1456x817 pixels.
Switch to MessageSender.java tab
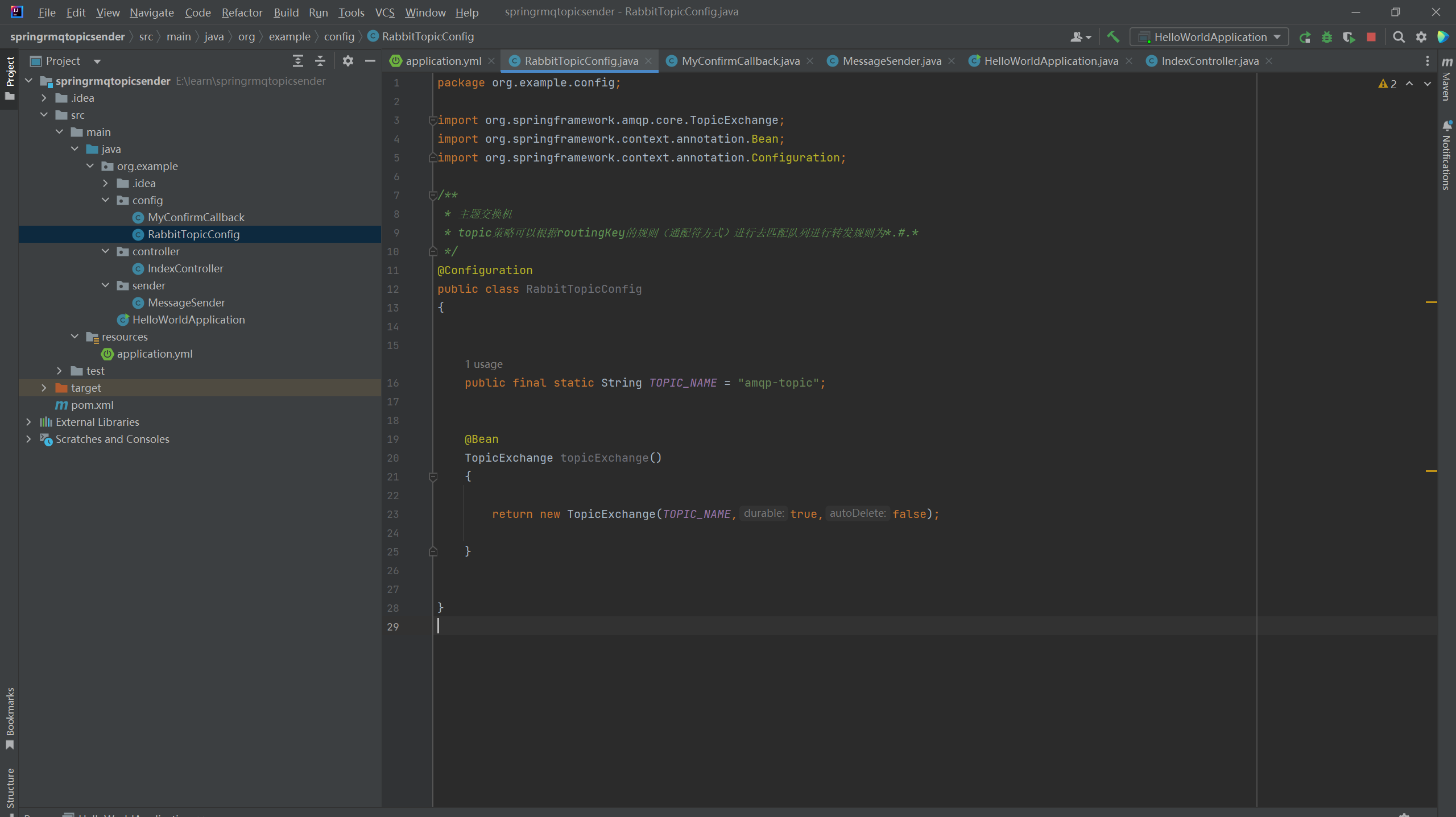coord(891,61)
